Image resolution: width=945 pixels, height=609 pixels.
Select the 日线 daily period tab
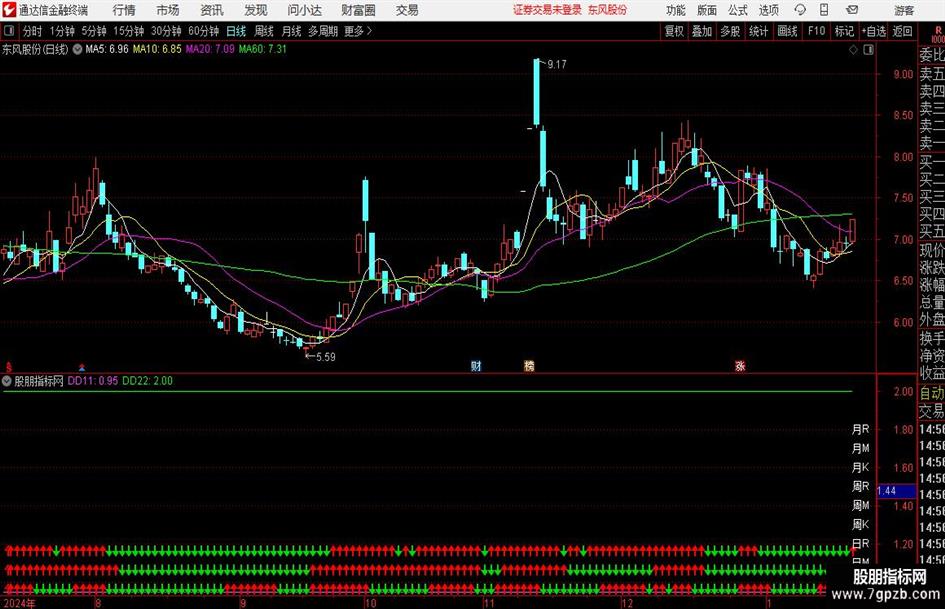coord(236,31)
